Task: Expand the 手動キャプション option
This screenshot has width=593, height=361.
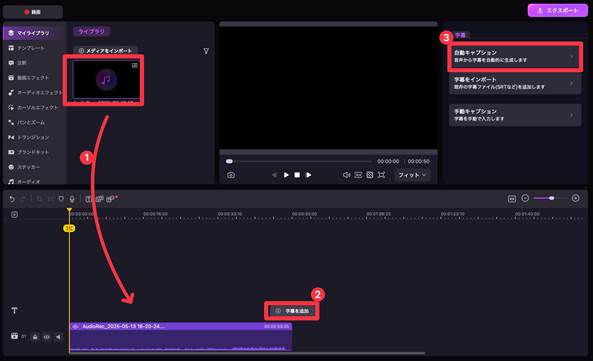Action: (x=515, y=115)
